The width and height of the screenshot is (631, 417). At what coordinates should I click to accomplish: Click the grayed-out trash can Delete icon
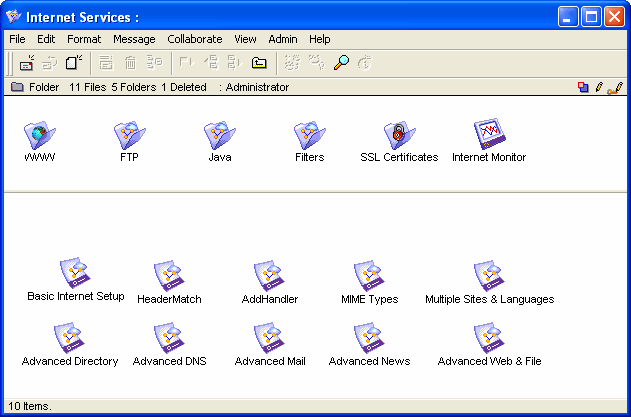pos(130,63)
